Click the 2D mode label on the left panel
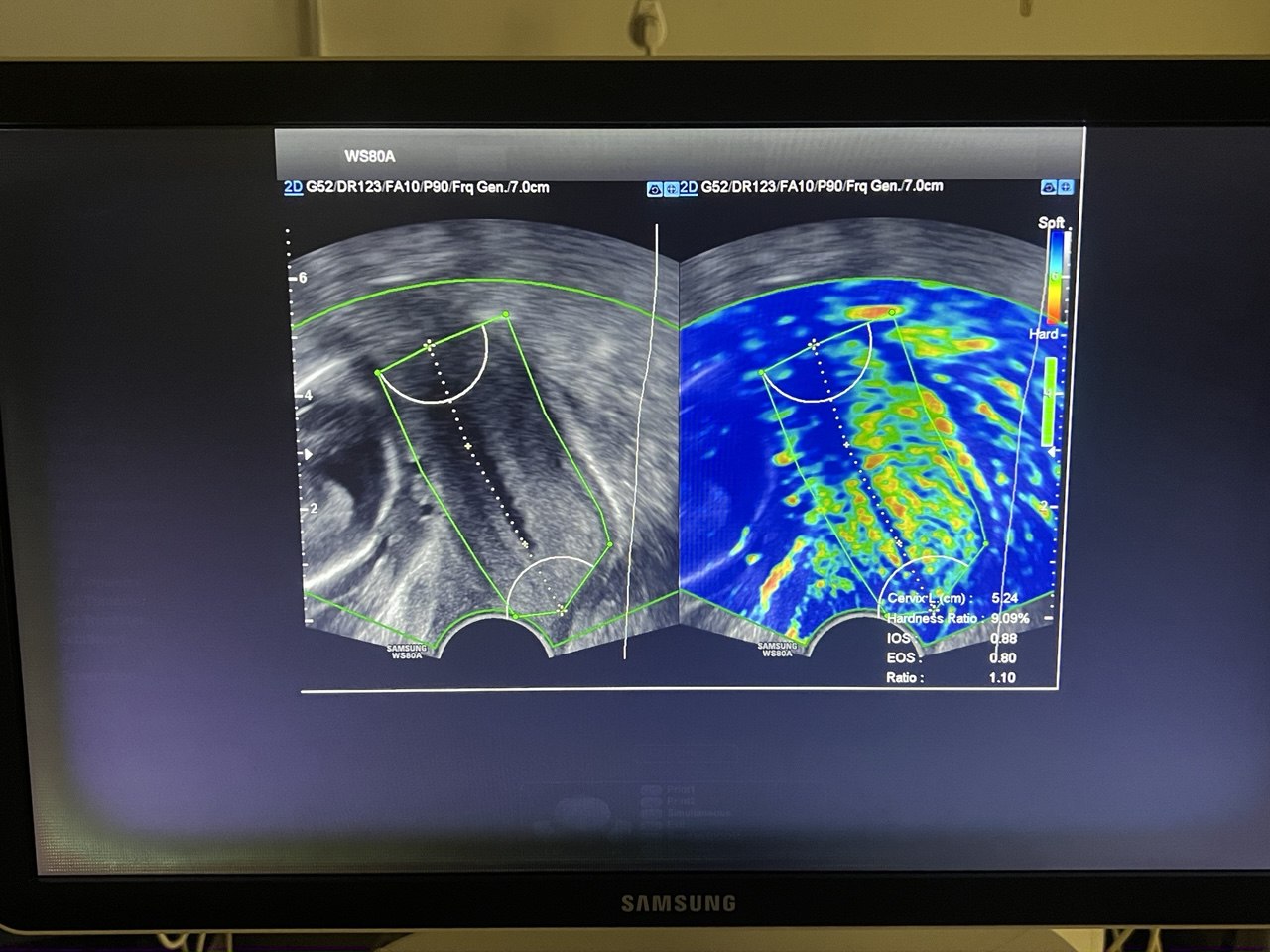Viewport: 1270px width, 952px height. pyautogui.click(x=293, y=187)
